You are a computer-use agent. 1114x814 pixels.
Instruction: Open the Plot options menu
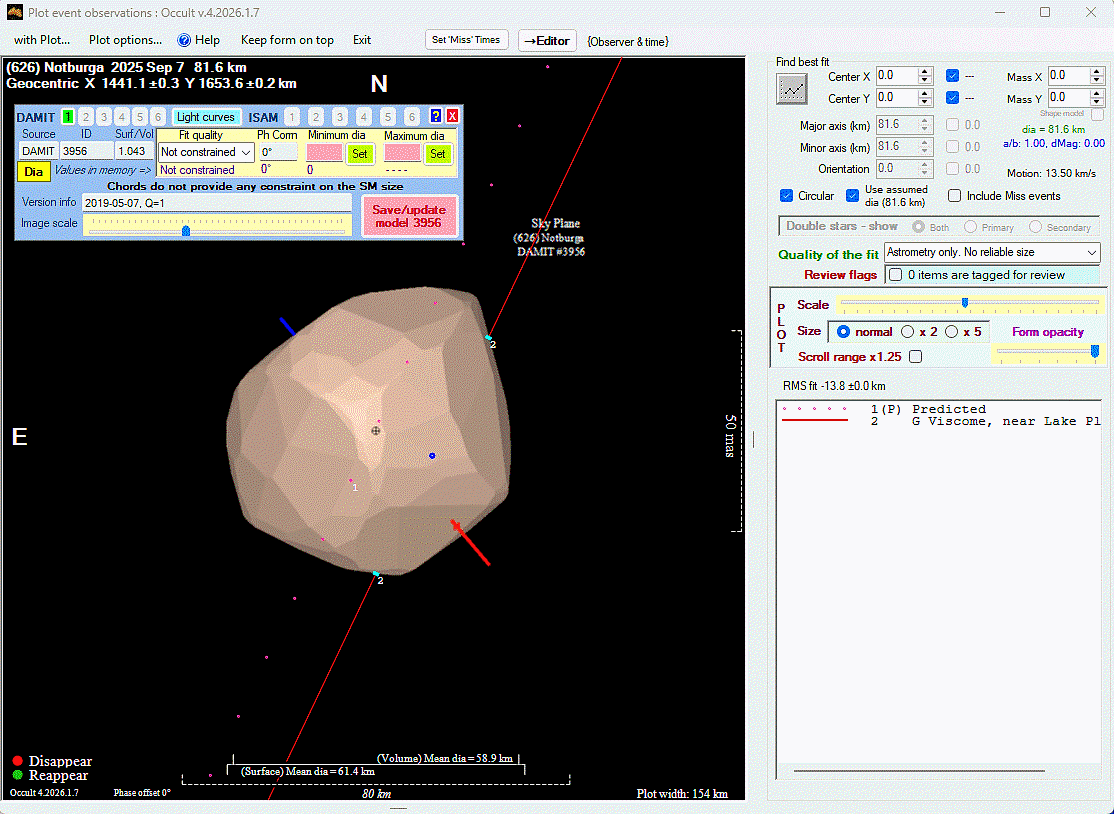[125, 40]
